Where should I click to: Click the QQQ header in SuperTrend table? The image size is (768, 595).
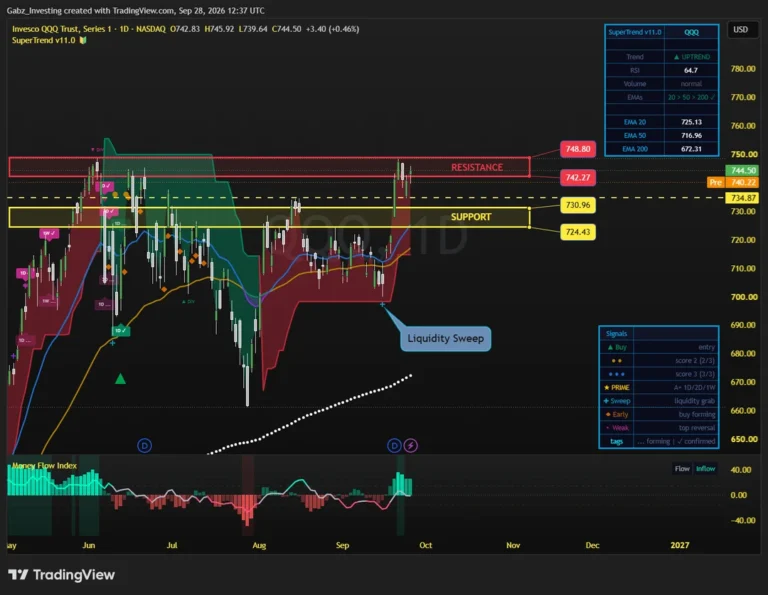pyautogui.click(x=691, y=32)
